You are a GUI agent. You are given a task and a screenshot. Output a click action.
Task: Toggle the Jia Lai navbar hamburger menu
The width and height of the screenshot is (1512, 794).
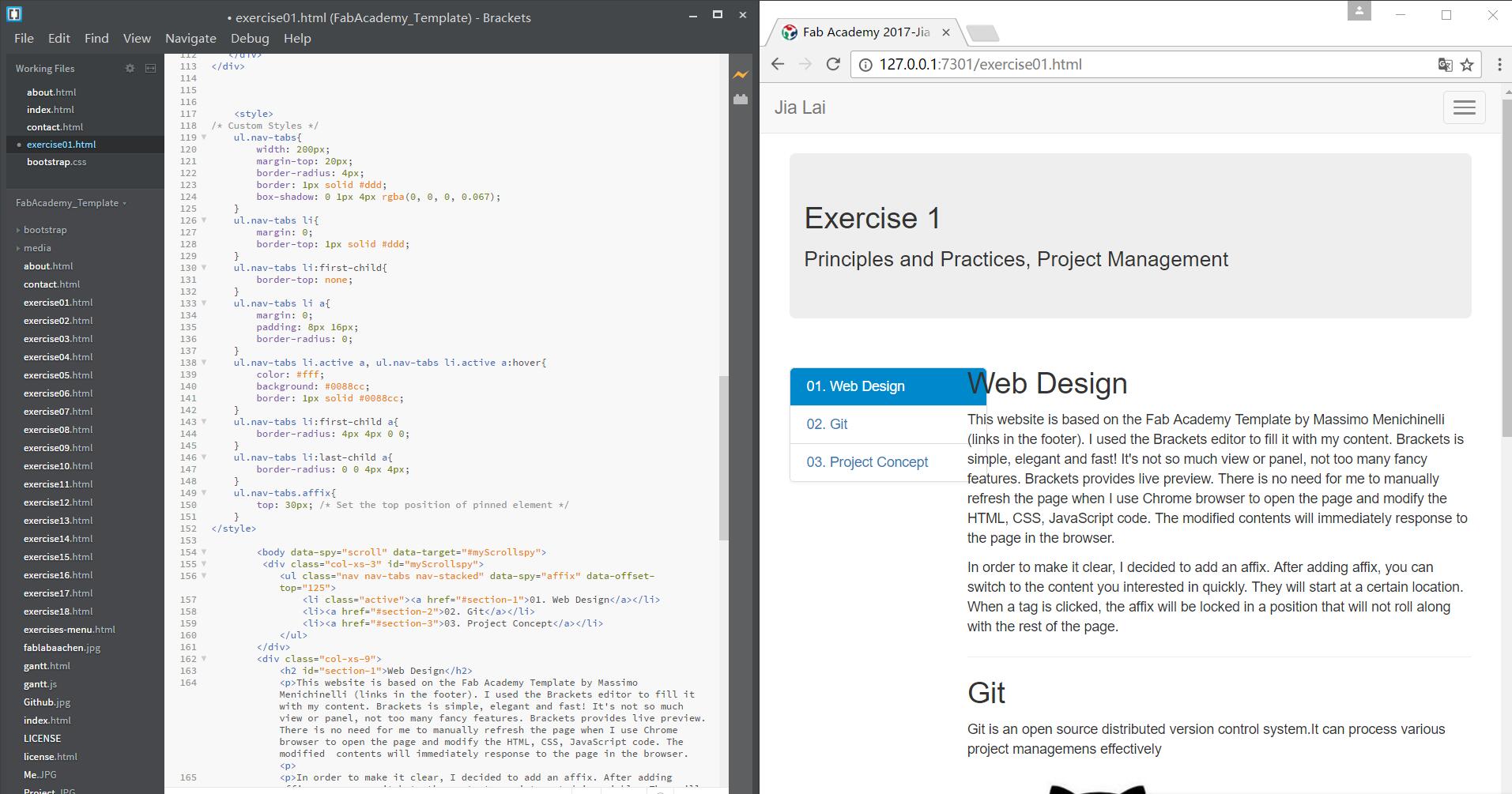(x=1464, y=108)
